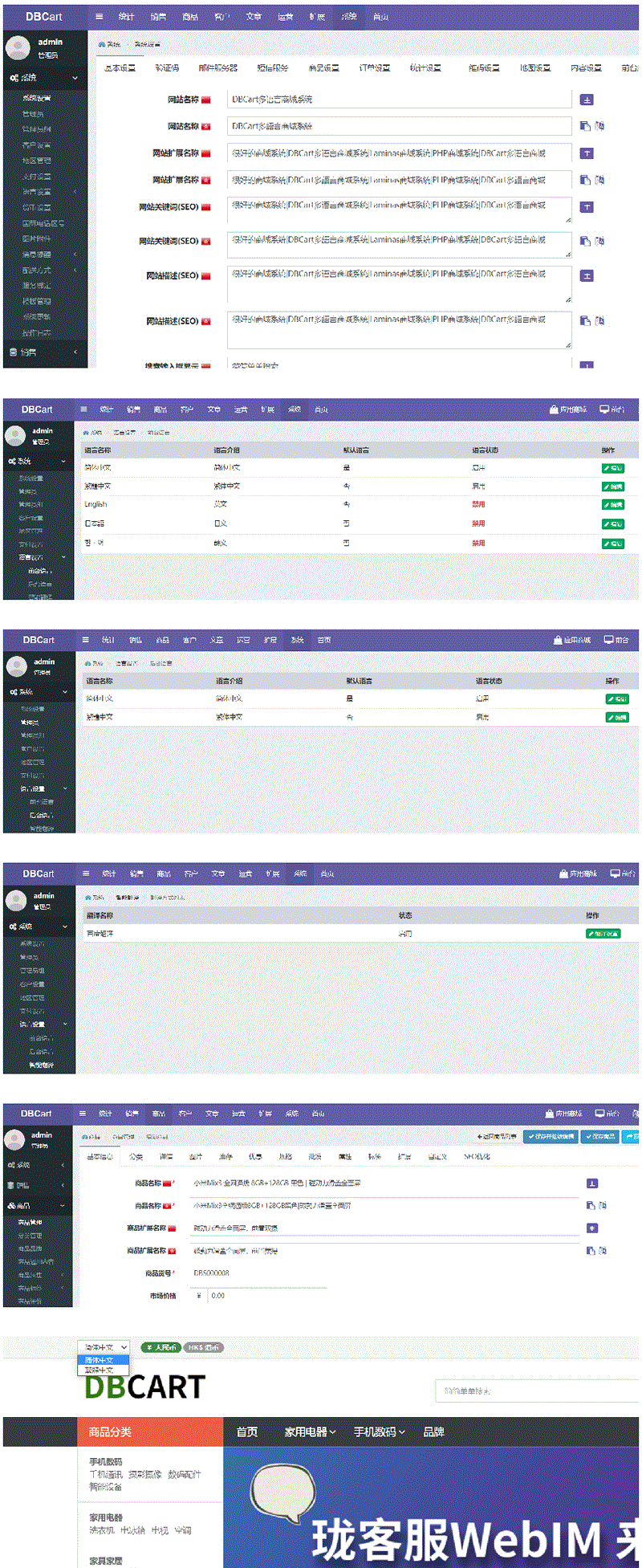This screenshot has width=642, height=1568.
Task: Choose 简体中文 in the open language list
Action: click(x=100, y=1360)
